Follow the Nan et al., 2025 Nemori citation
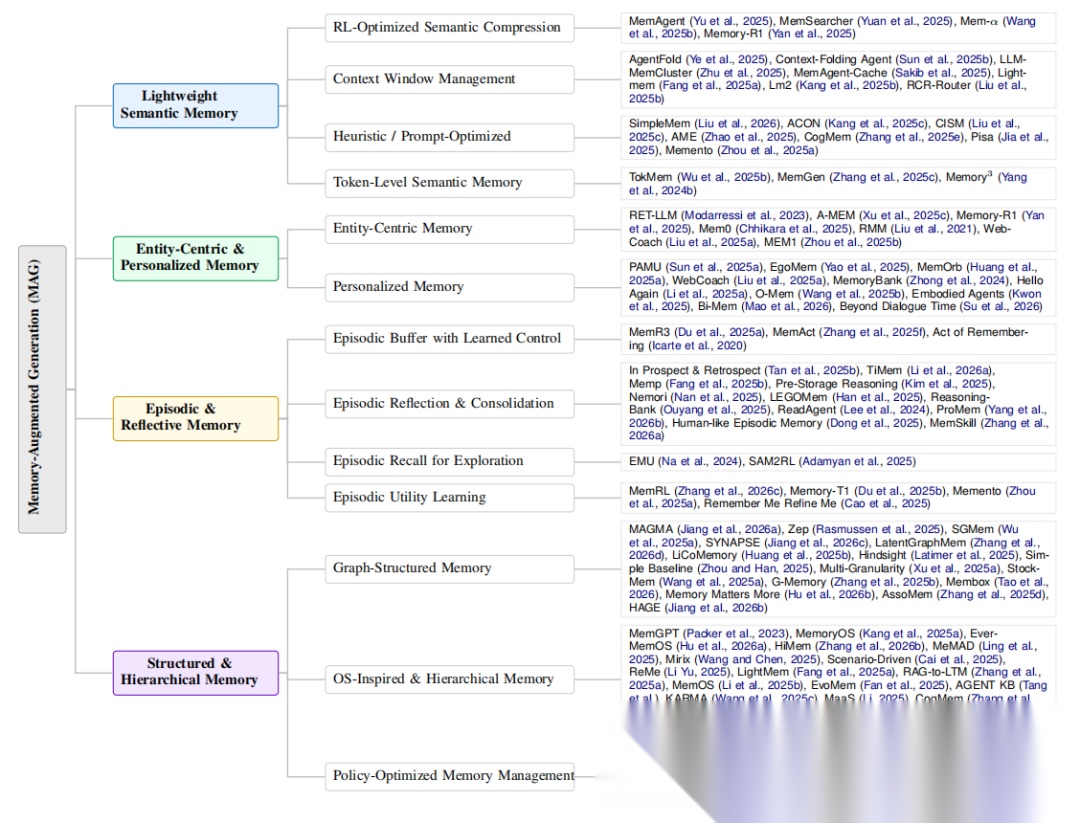 coord(714,397)
